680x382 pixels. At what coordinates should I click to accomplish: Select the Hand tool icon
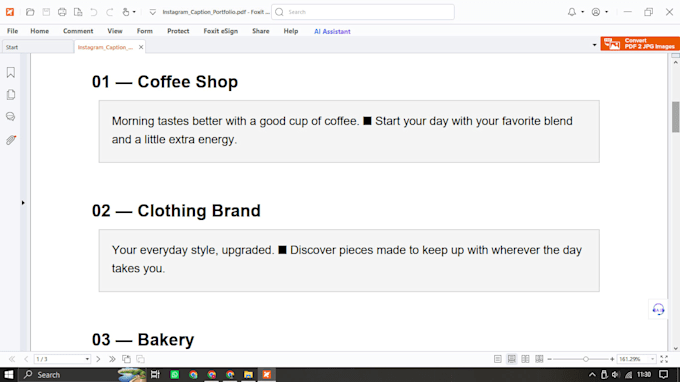[x=126, y=12]
